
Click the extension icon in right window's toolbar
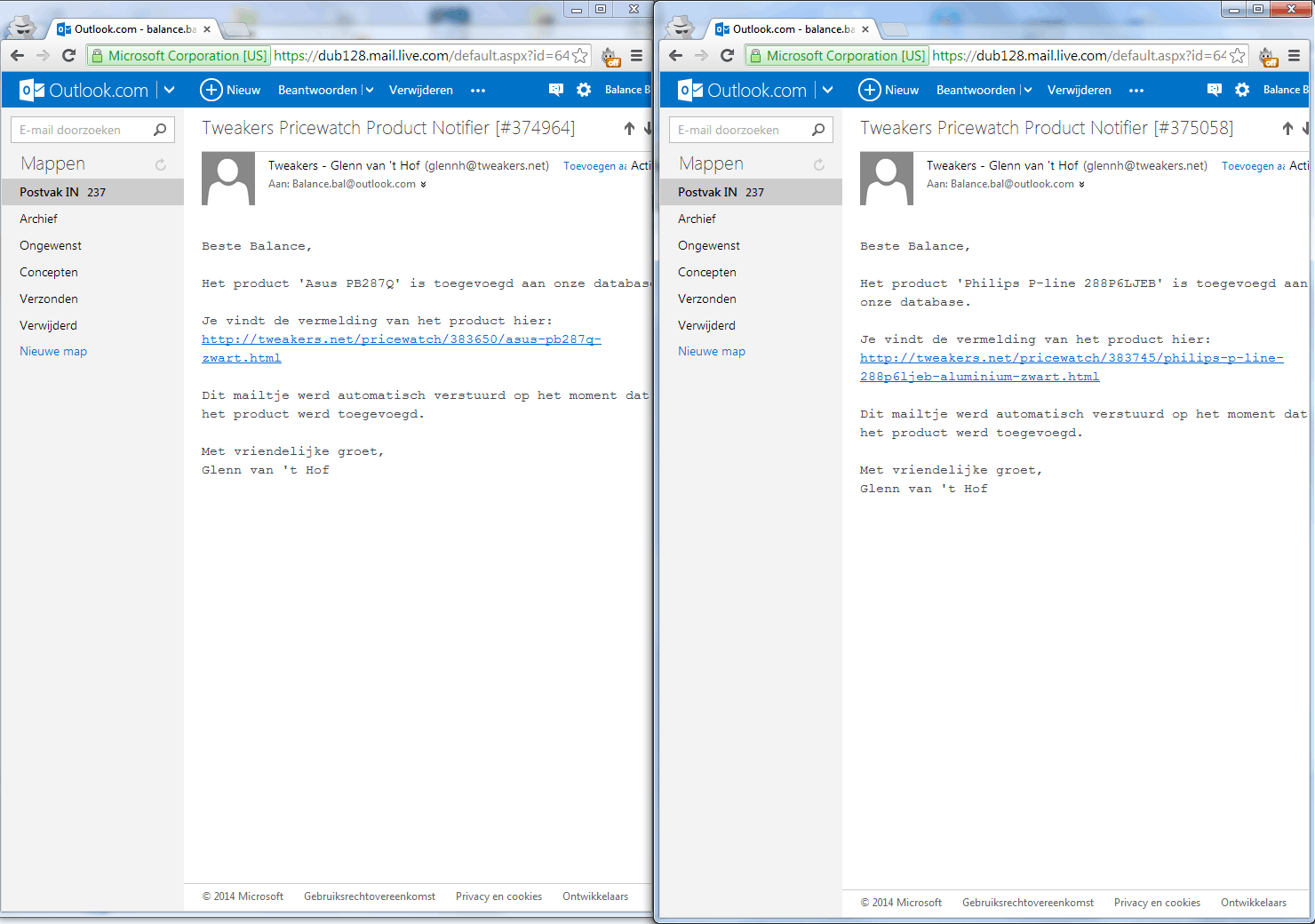(1269, 57)
